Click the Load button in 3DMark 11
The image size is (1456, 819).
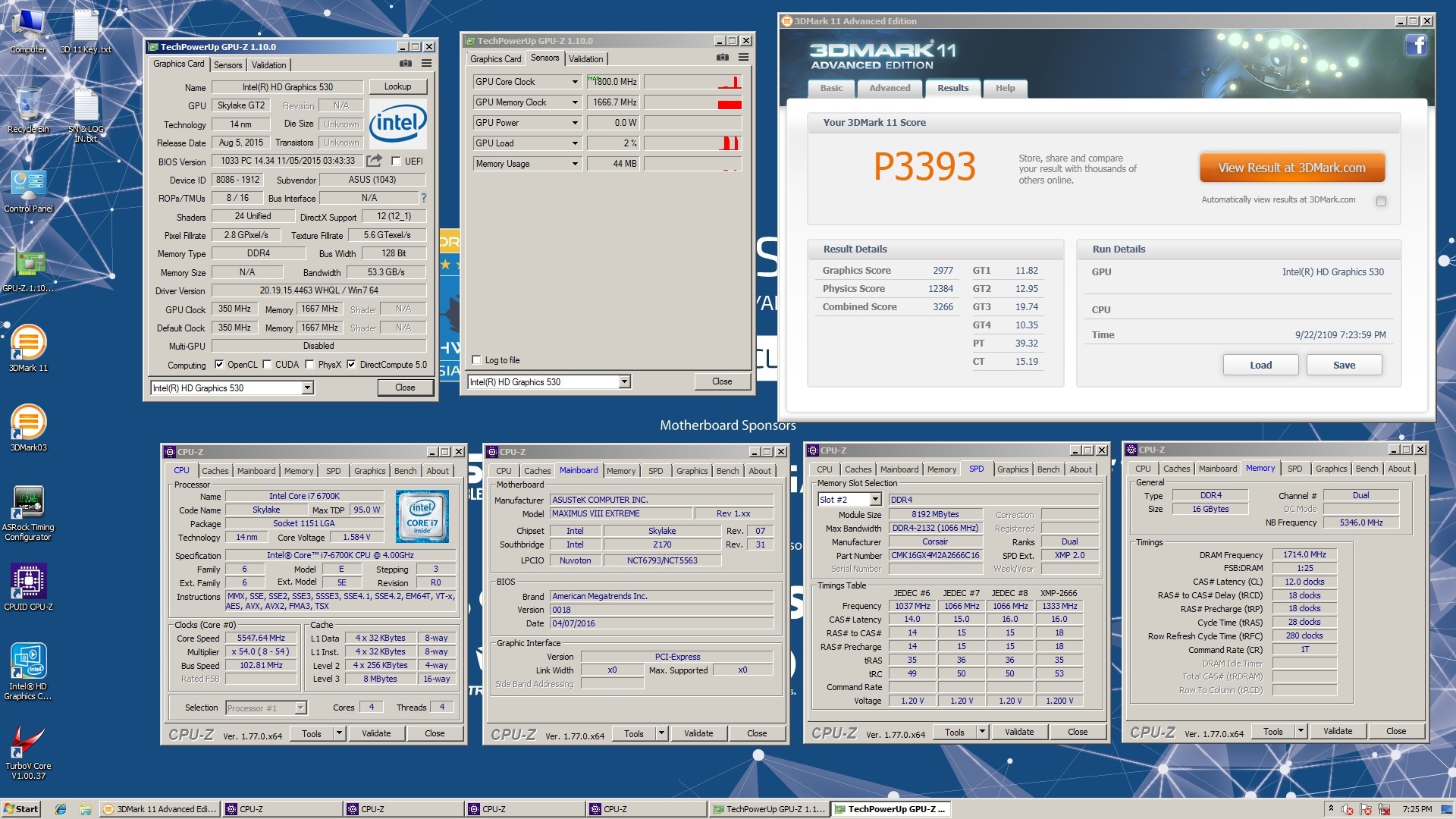click(x=1261, y=365)
